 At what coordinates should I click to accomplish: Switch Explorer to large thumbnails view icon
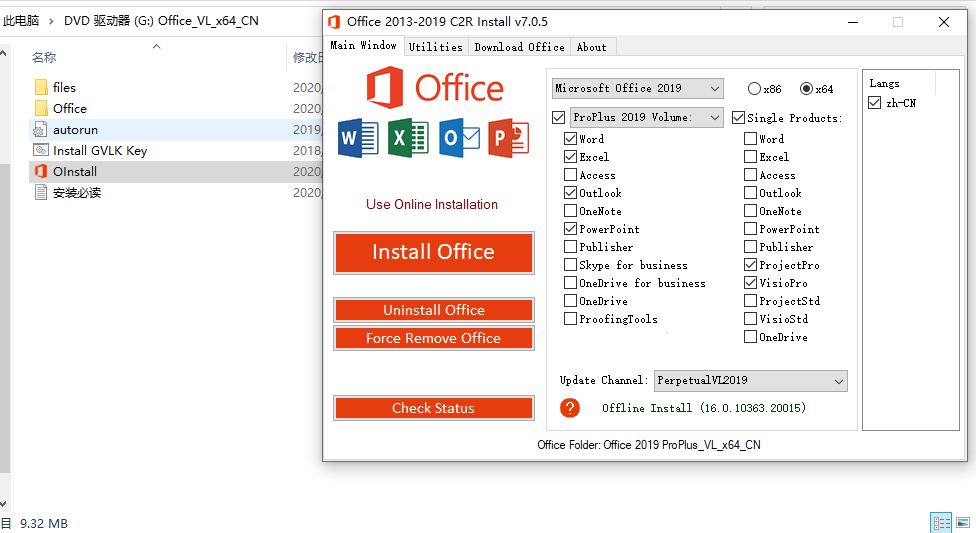pos(963,522)
